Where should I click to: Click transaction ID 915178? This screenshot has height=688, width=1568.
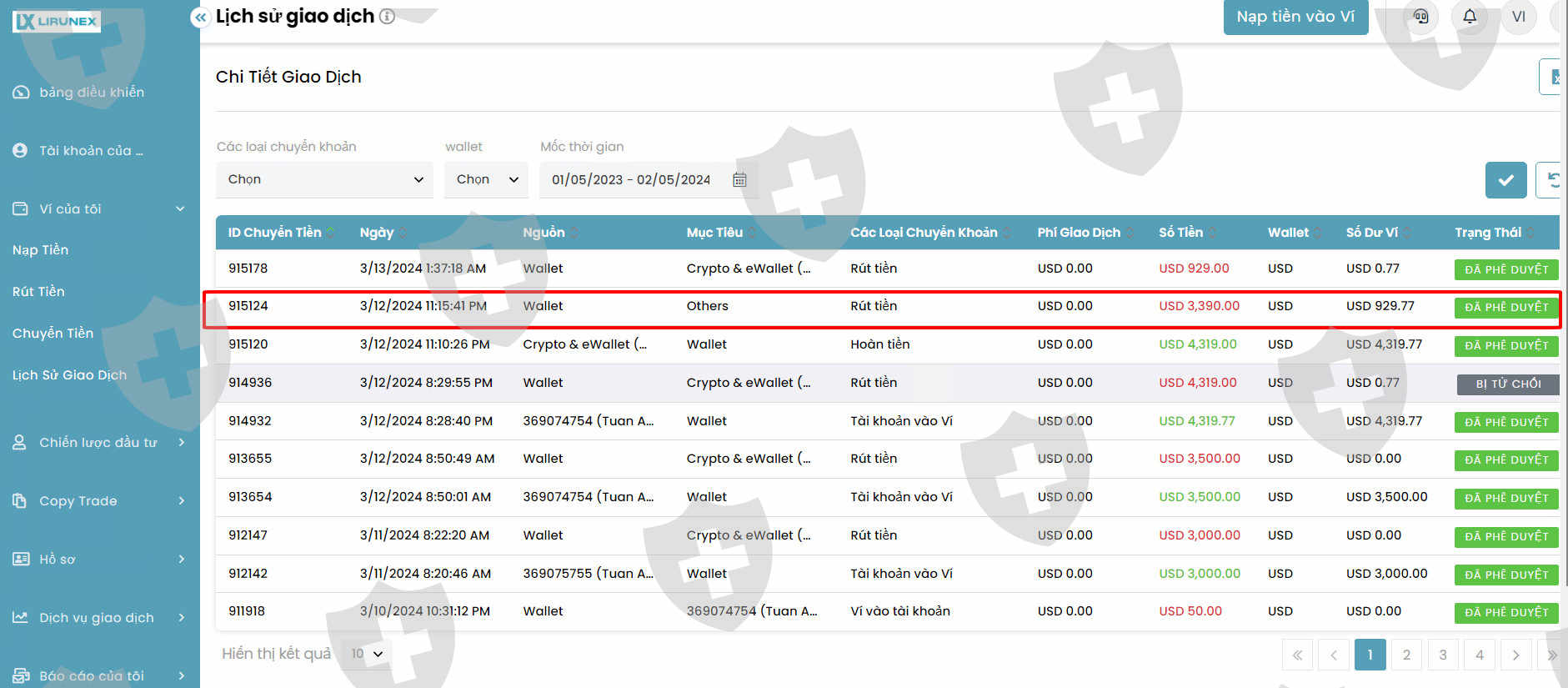point(248,269)
